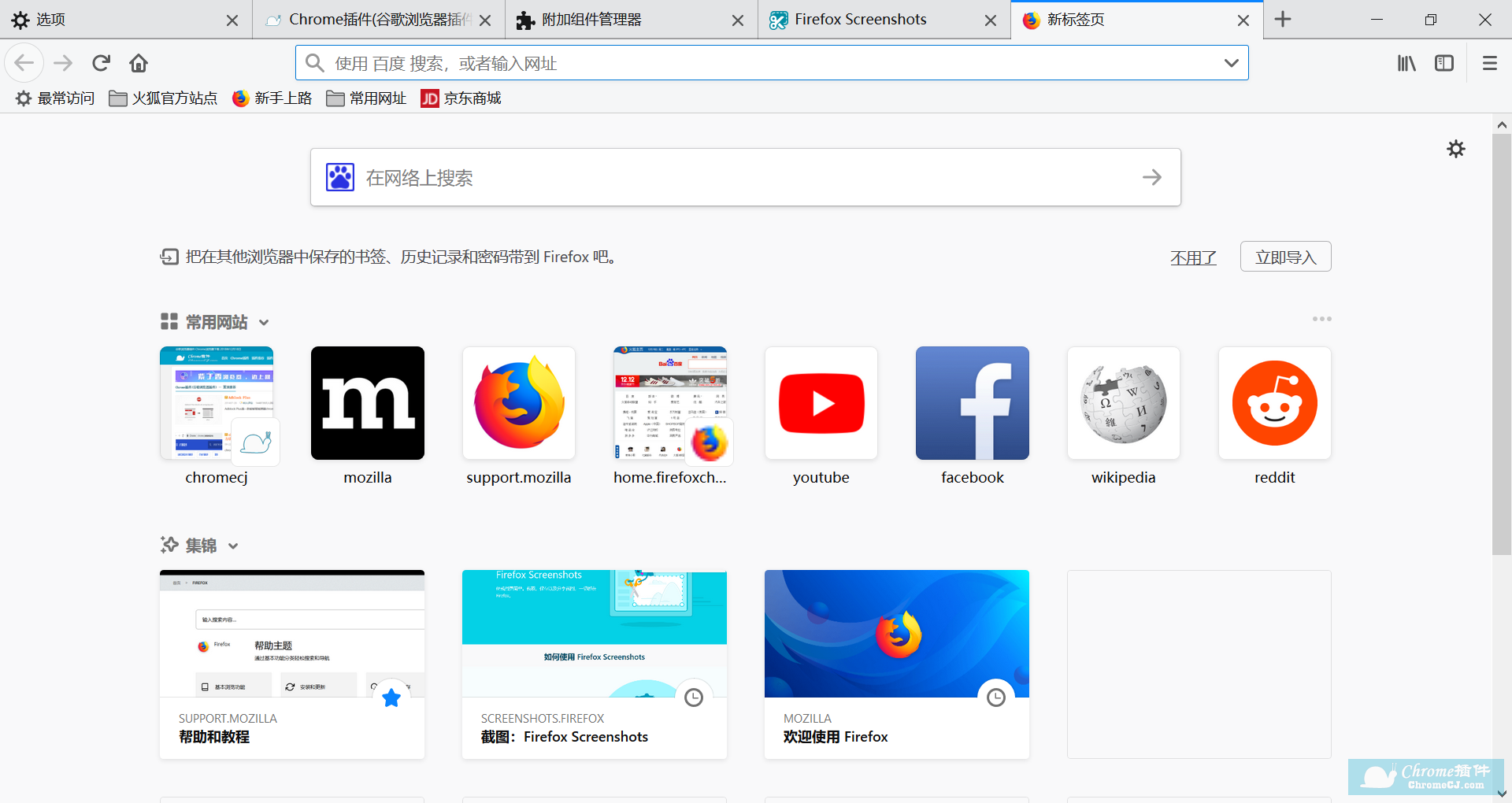Focus the 在网络上搜索 search box

tap(746, 177)
